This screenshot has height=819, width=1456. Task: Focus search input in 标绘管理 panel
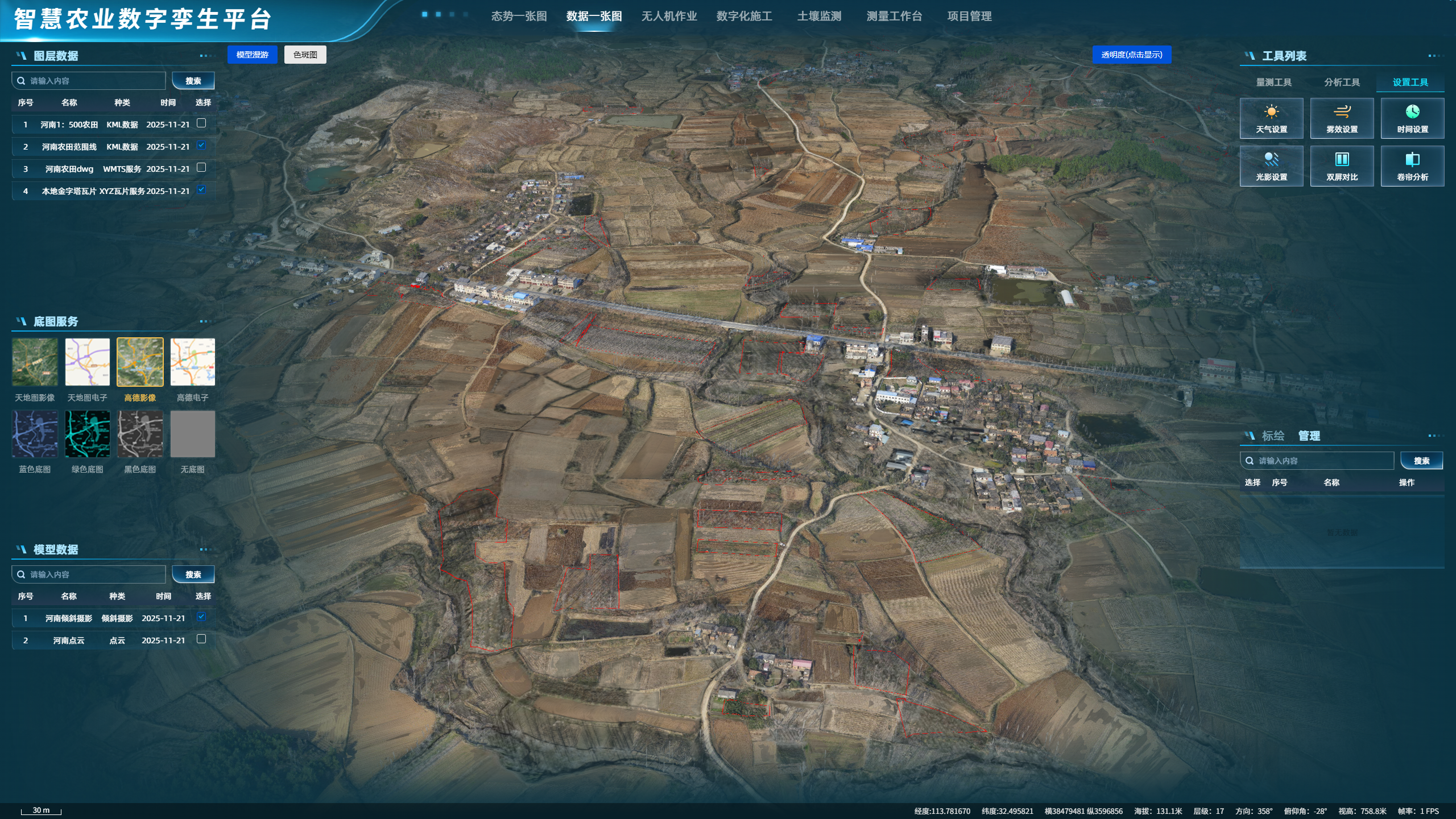pyautogui.click(x=1317, y=461)
